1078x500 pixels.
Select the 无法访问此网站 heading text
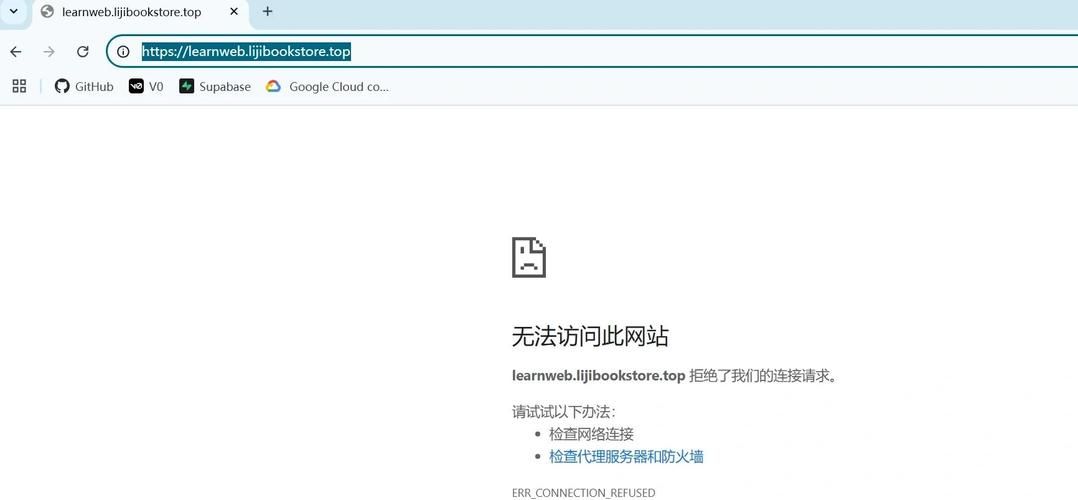[590, 337]
